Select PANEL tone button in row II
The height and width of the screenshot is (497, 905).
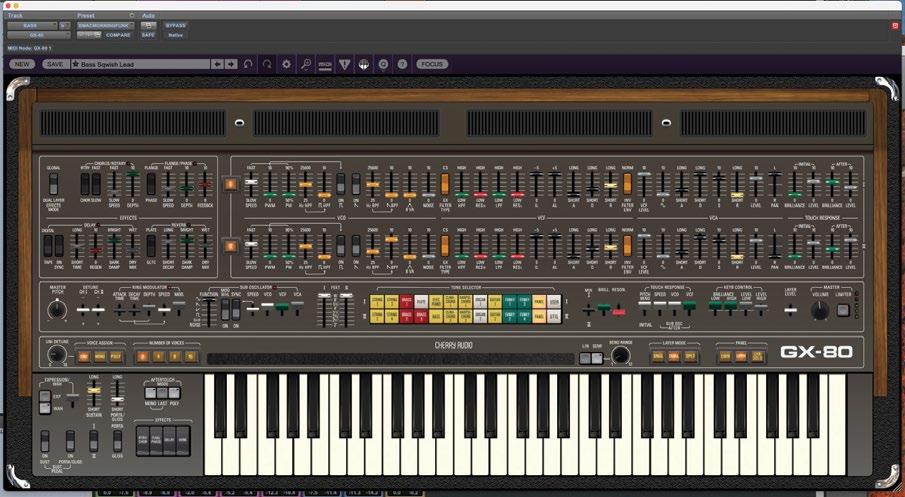539,316
